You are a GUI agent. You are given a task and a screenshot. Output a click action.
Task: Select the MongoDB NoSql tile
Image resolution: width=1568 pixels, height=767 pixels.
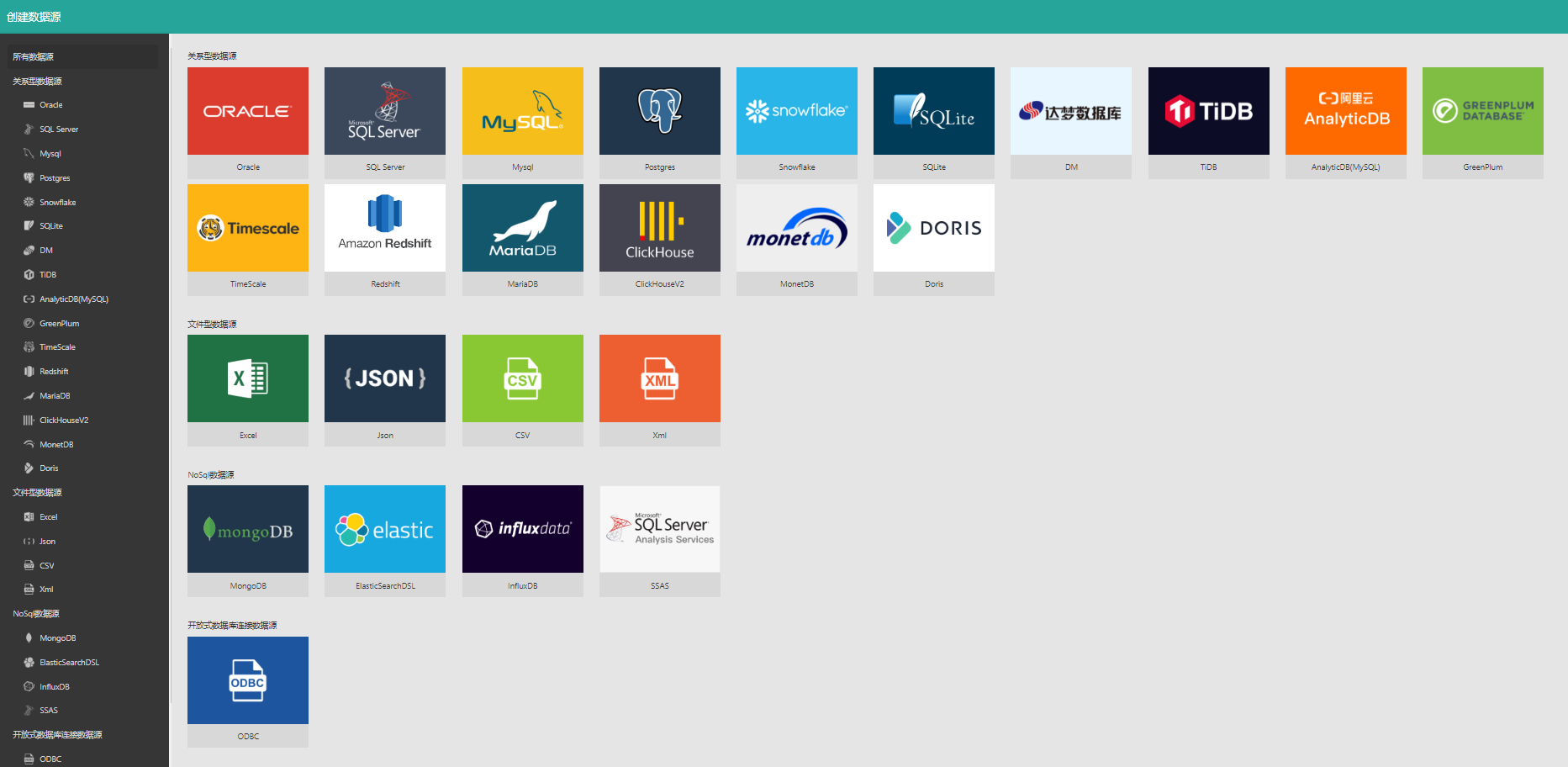click(x=248, y=541)
